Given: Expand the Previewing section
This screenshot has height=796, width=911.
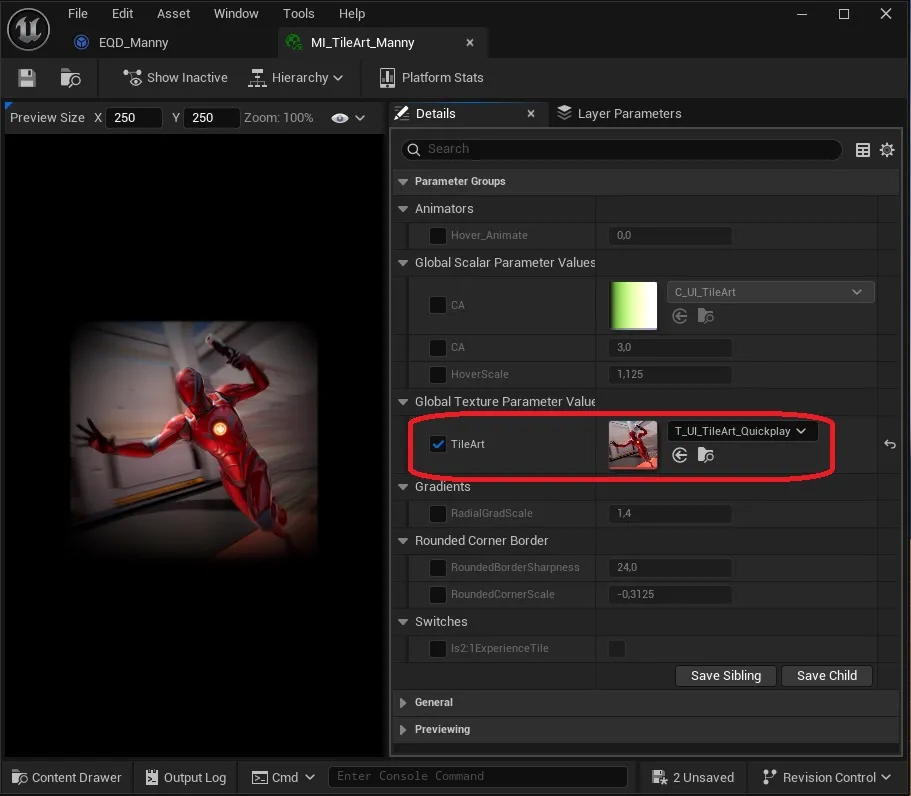Looking at the screenshot, I should (403, 729).
